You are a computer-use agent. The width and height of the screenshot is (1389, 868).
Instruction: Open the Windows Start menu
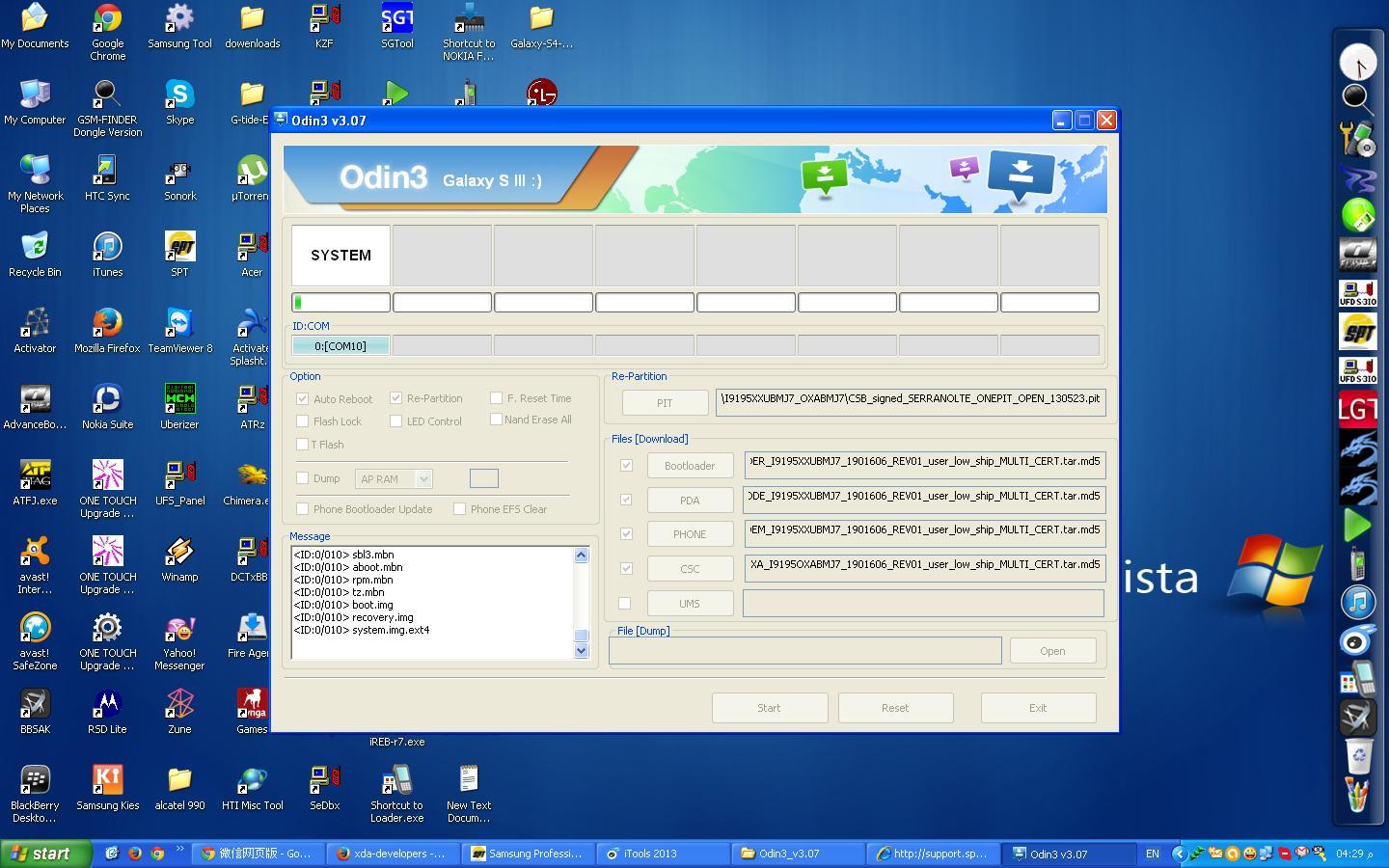[45, 854]
